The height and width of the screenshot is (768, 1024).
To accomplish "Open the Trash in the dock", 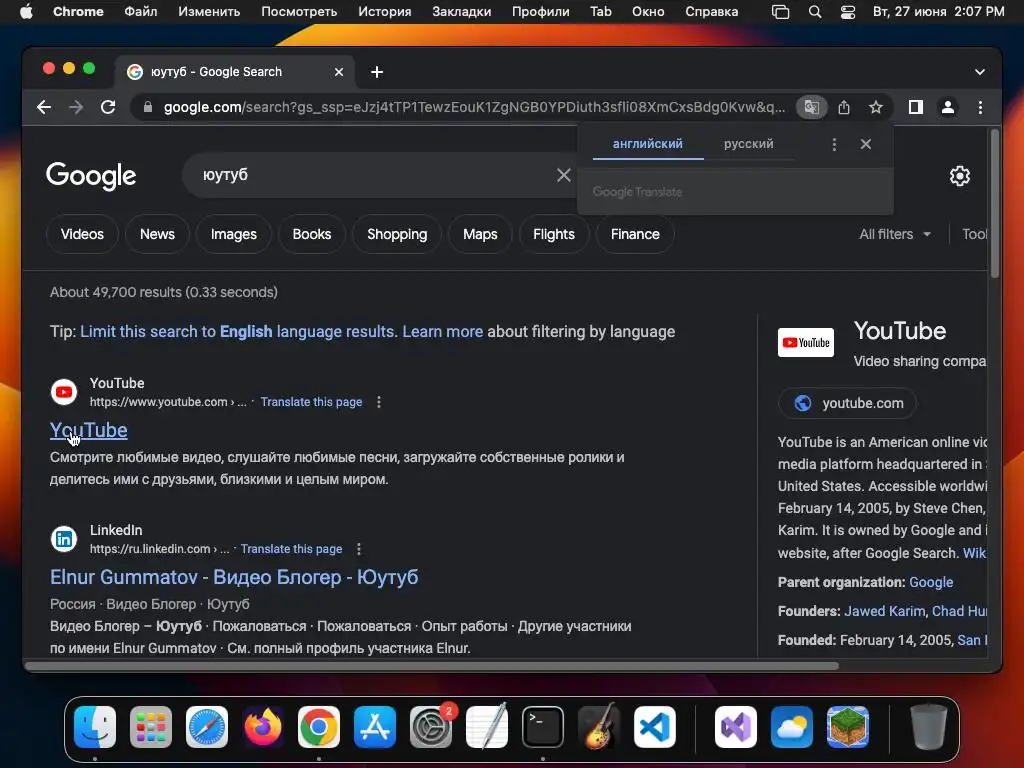I will tap(929, 727).
